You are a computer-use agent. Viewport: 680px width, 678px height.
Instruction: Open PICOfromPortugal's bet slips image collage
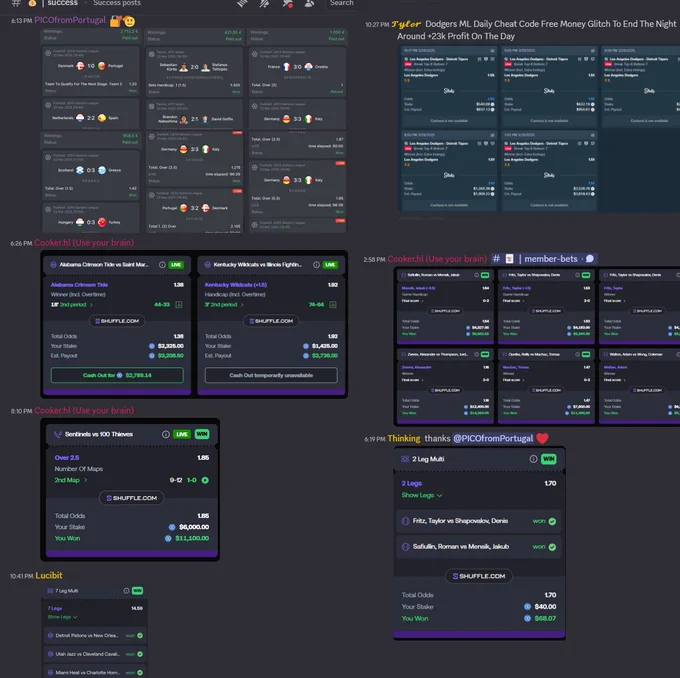point(194,131)
